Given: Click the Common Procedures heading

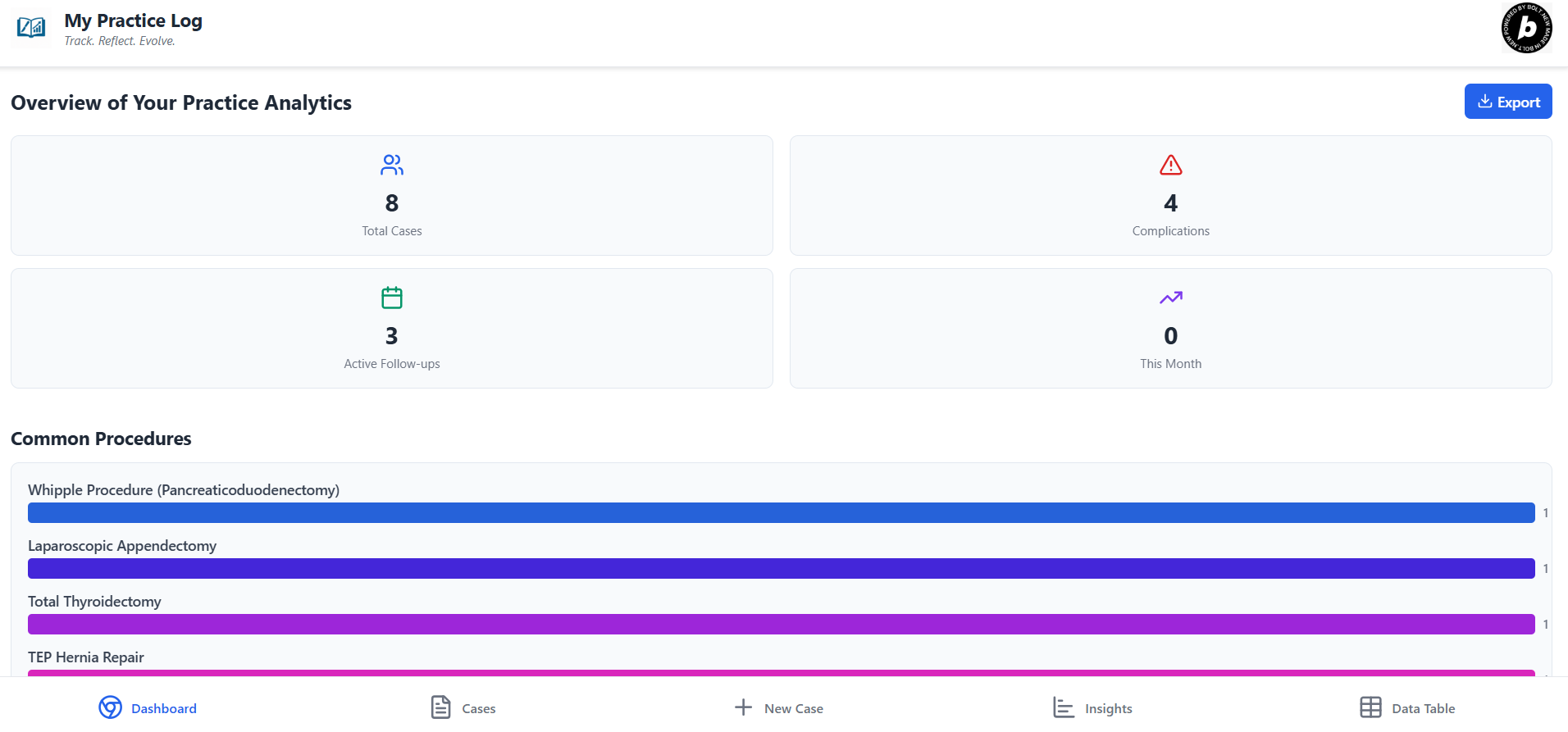Looking at the screenshot, I should tap(101, 439).
